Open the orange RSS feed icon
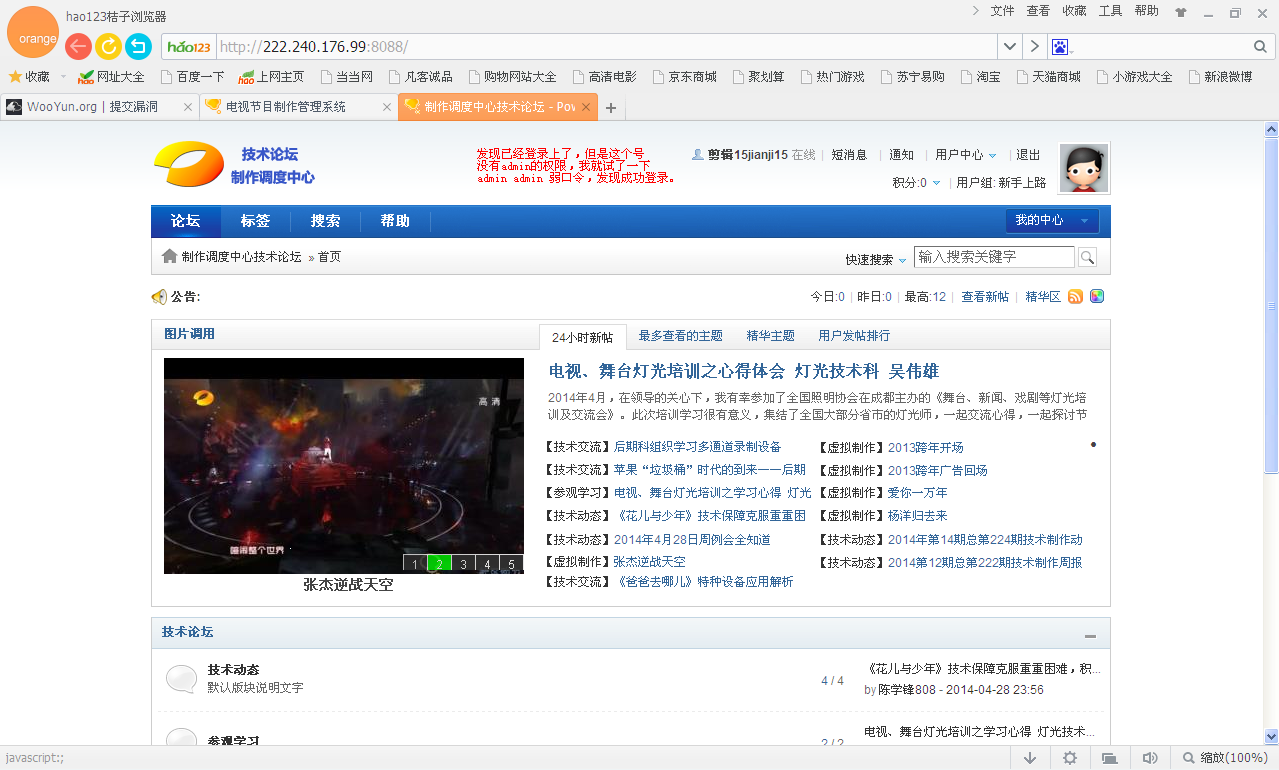This screenshot has width=1279, height=770. coord(1076,296)
